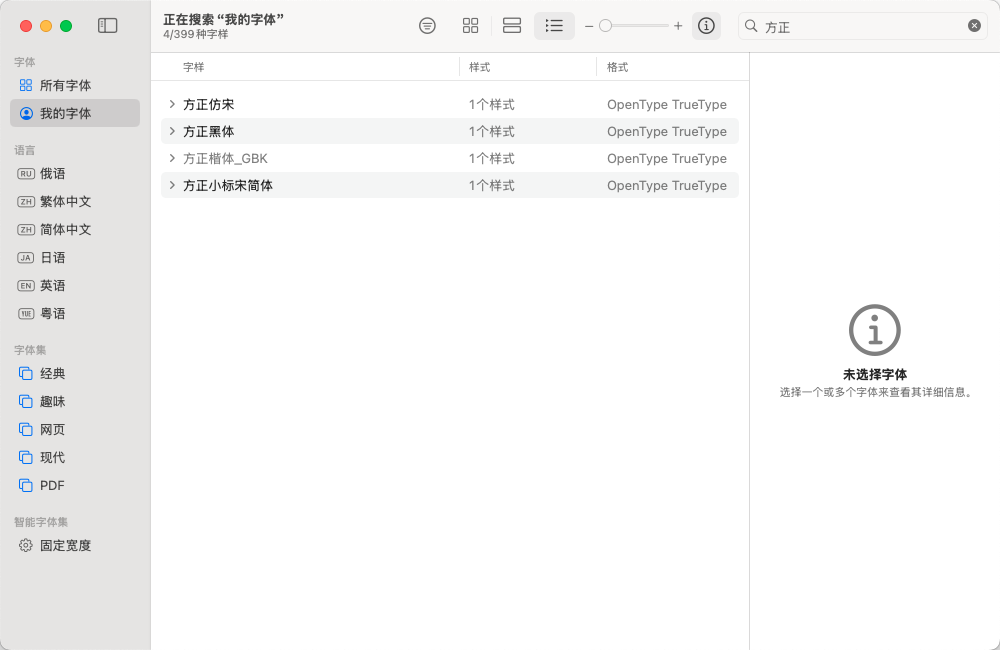Open the filter options circle icon
Screen dimensions: 1000x650
(x=427, y=26)
